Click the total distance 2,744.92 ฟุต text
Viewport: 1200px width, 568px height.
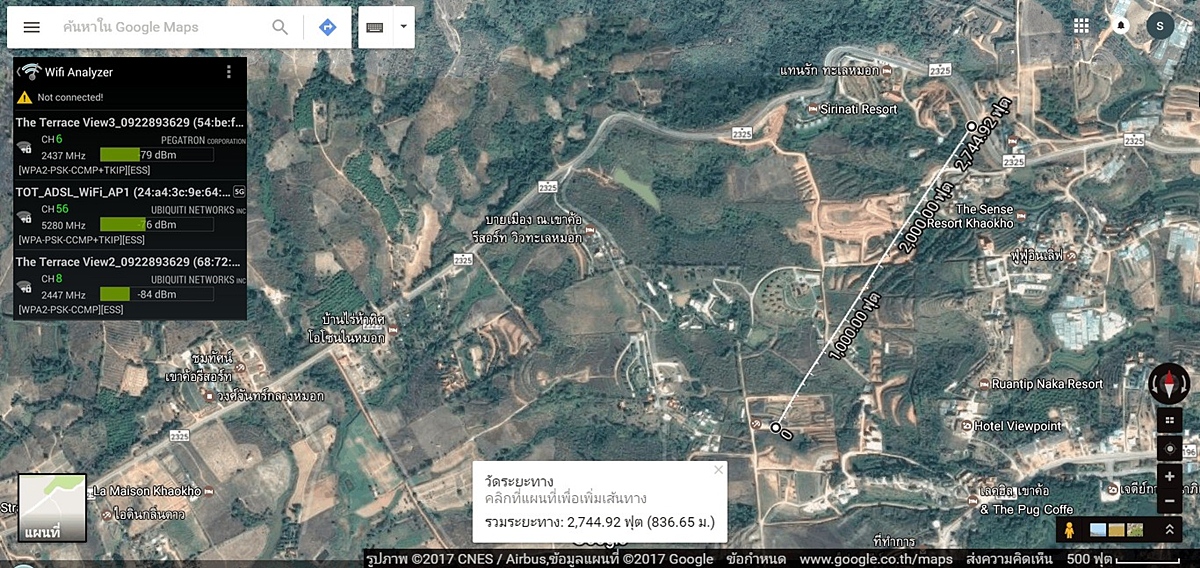pos(598,521)
